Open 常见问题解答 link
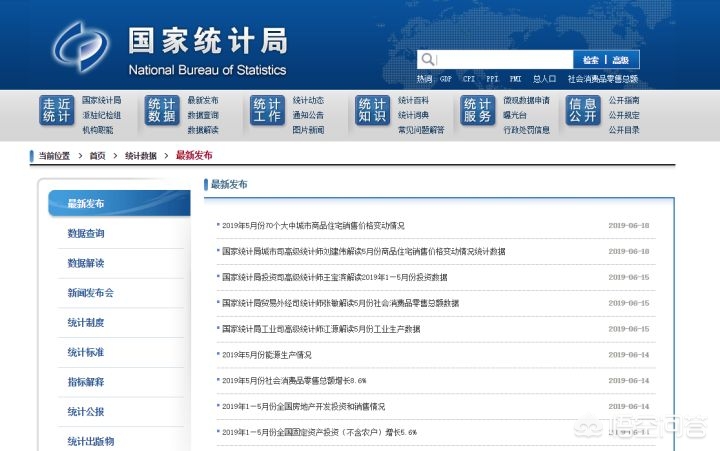720x451 pixels. pos(421,130)
